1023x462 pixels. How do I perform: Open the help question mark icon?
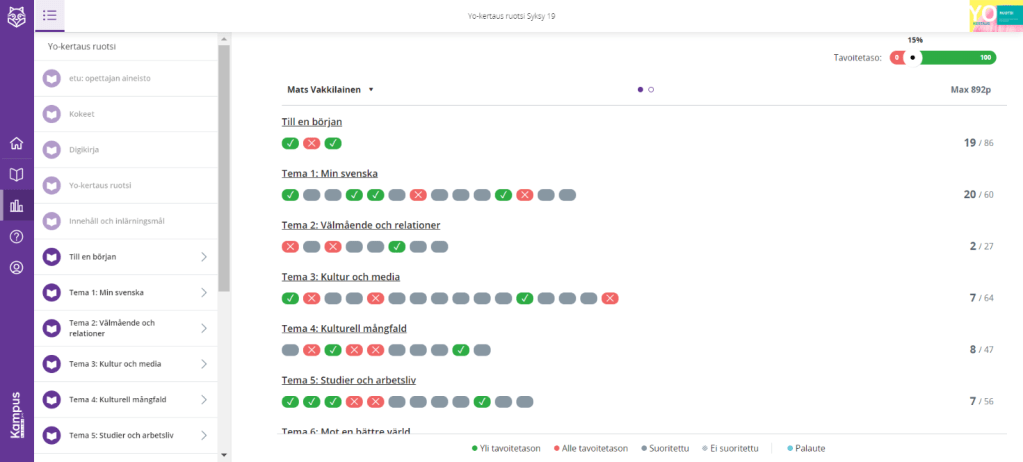16,237
